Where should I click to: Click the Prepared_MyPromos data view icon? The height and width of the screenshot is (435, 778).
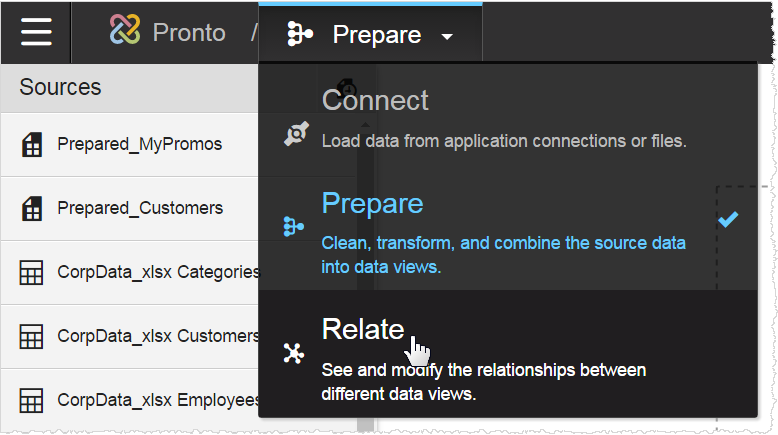tap(32, 145)
